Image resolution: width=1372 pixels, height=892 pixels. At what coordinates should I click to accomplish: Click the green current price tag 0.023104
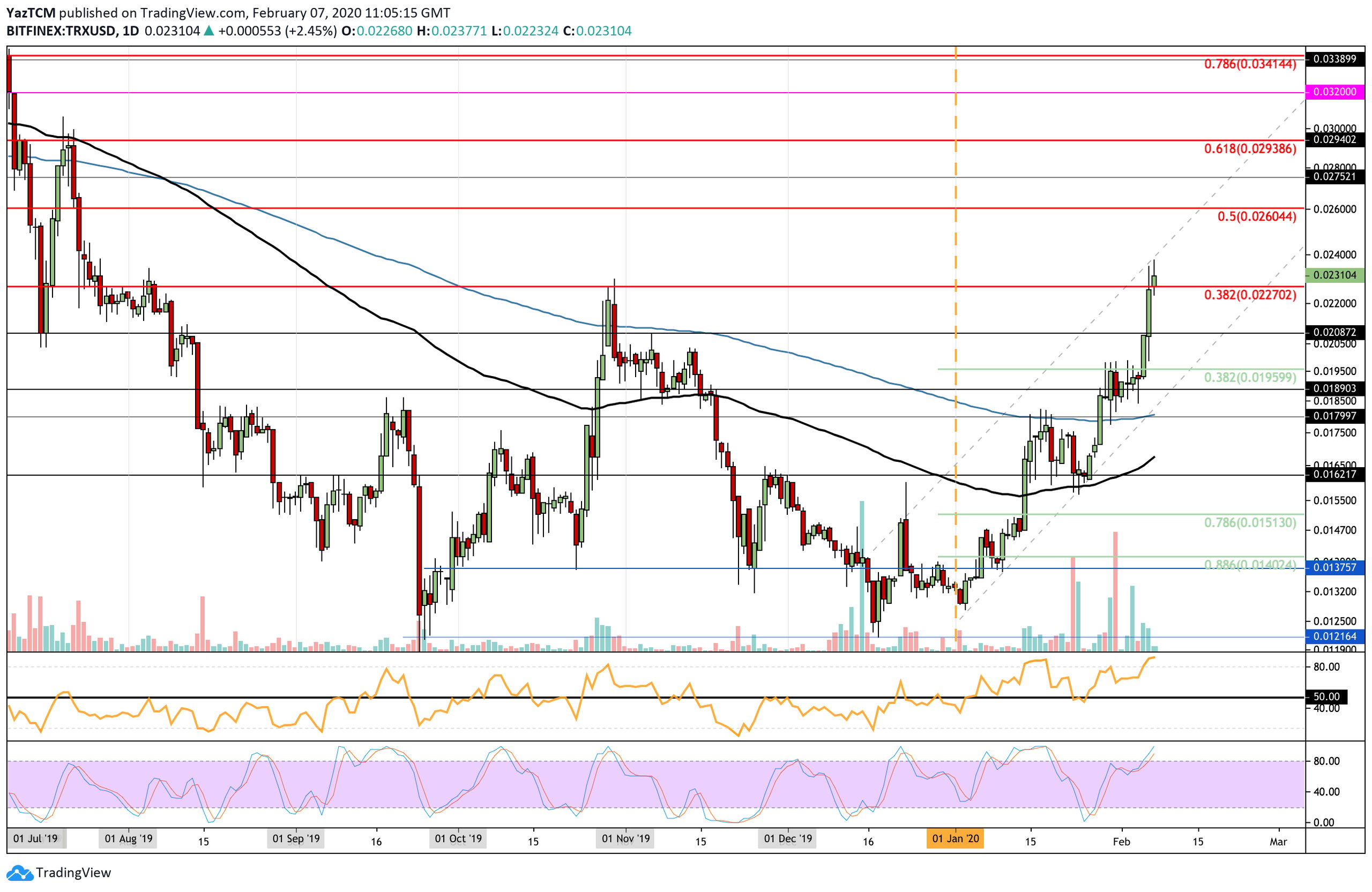(1335, 276)
